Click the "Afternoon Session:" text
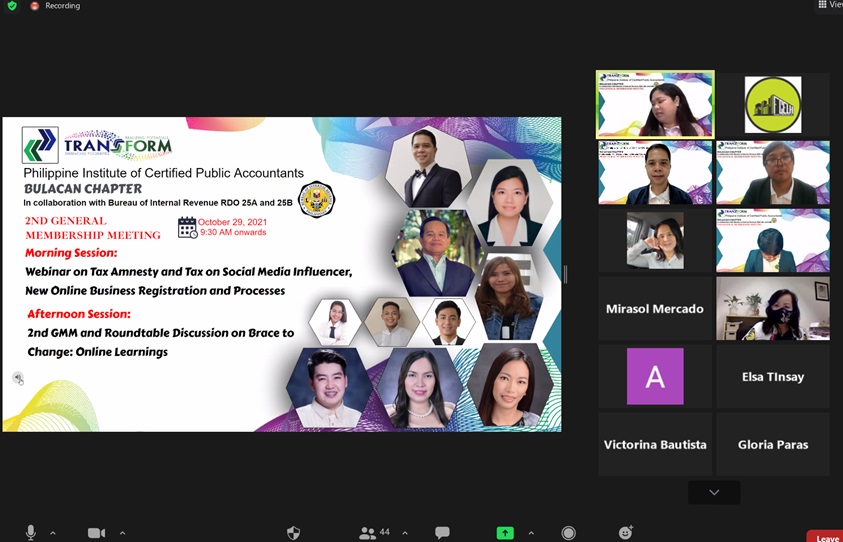The width and height of the screenshot is (843, 542). 79,314
